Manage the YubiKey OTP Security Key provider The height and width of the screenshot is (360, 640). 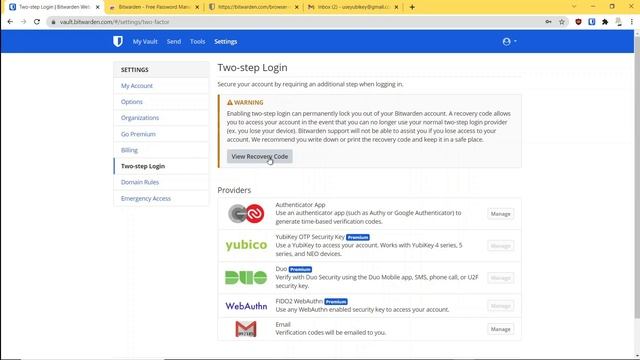pos(500,246)
